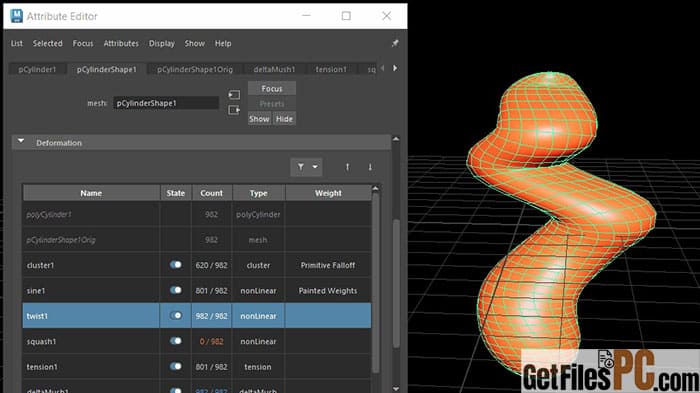Click the go to output connection icon
This screenshot has width=700, height=393.
pos(234,109)
